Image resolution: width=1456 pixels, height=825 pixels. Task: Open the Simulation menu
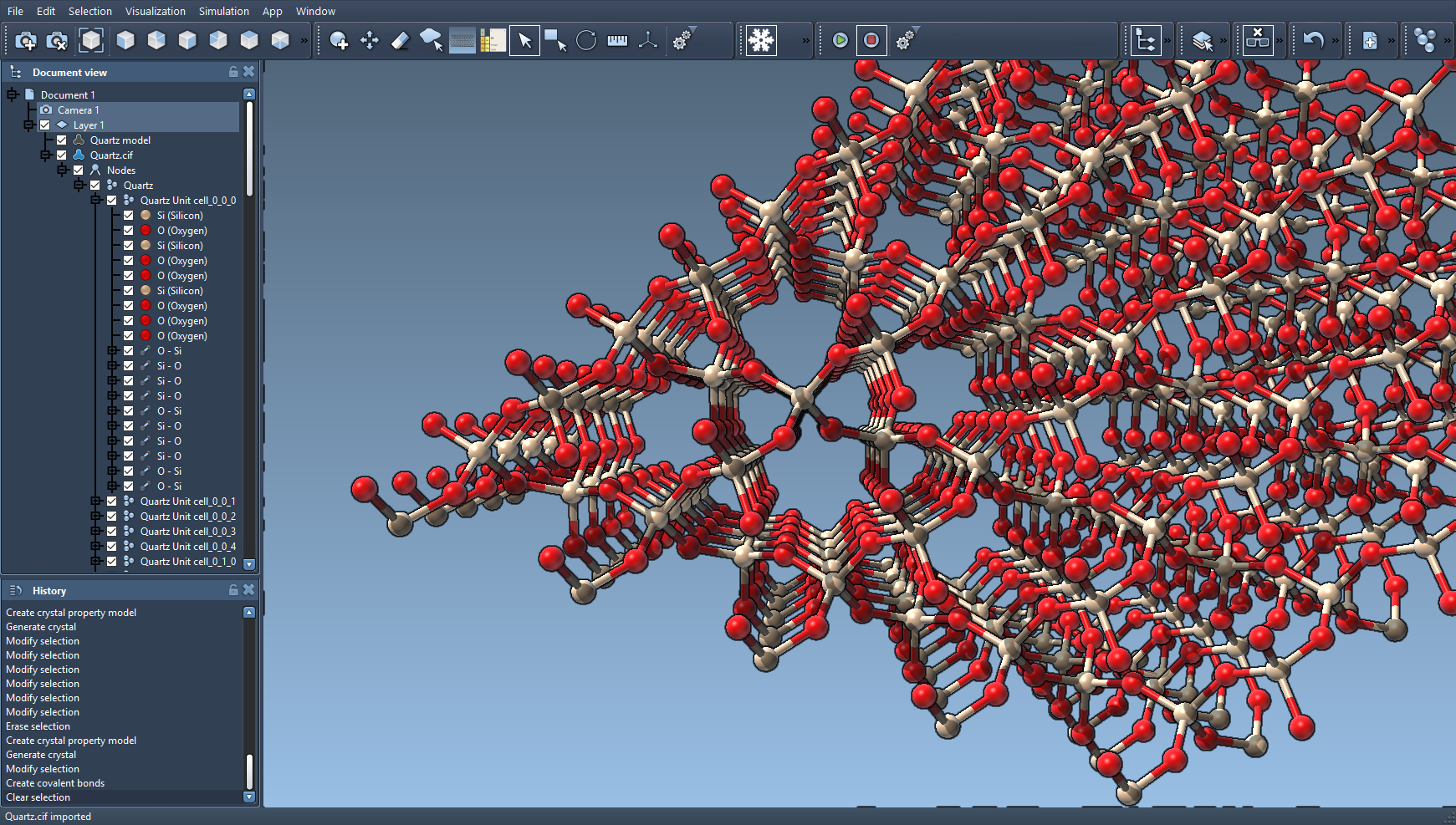point(223,11)
